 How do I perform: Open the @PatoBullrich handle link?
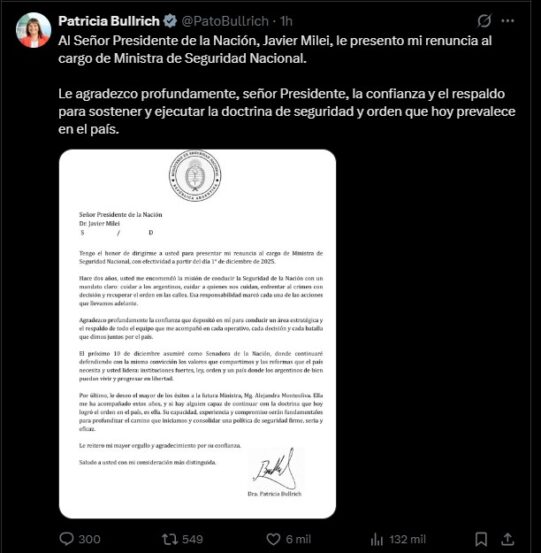[x=225, y=21]
